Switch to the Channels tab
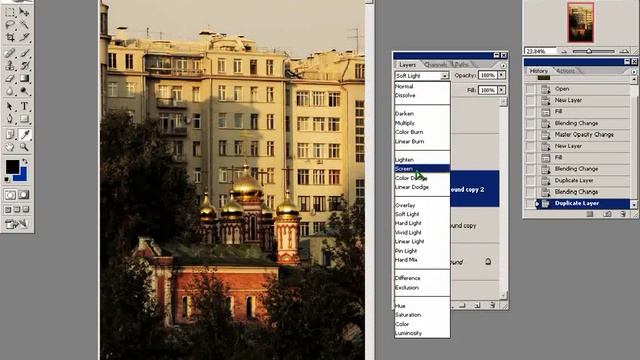 [x=435, y=65]
